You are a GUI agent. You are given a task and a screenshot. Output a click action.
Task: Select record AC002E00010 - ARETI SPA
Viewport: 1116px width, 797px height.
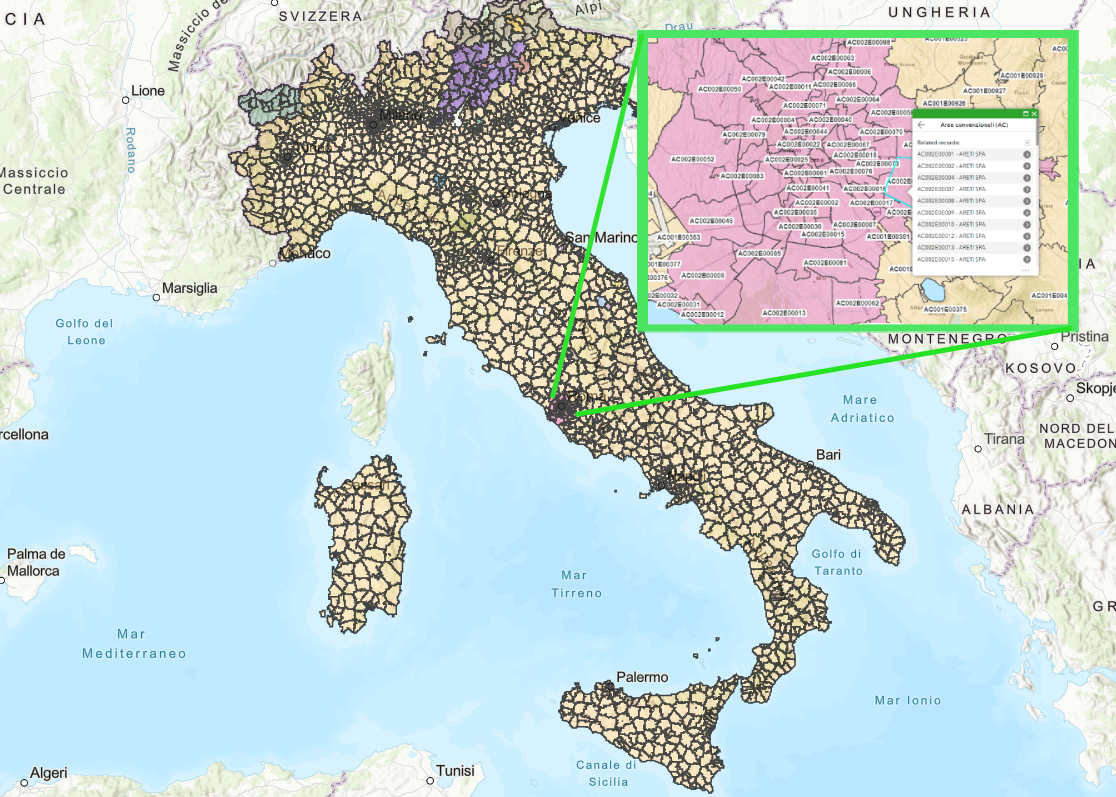[x=974, y=224]
